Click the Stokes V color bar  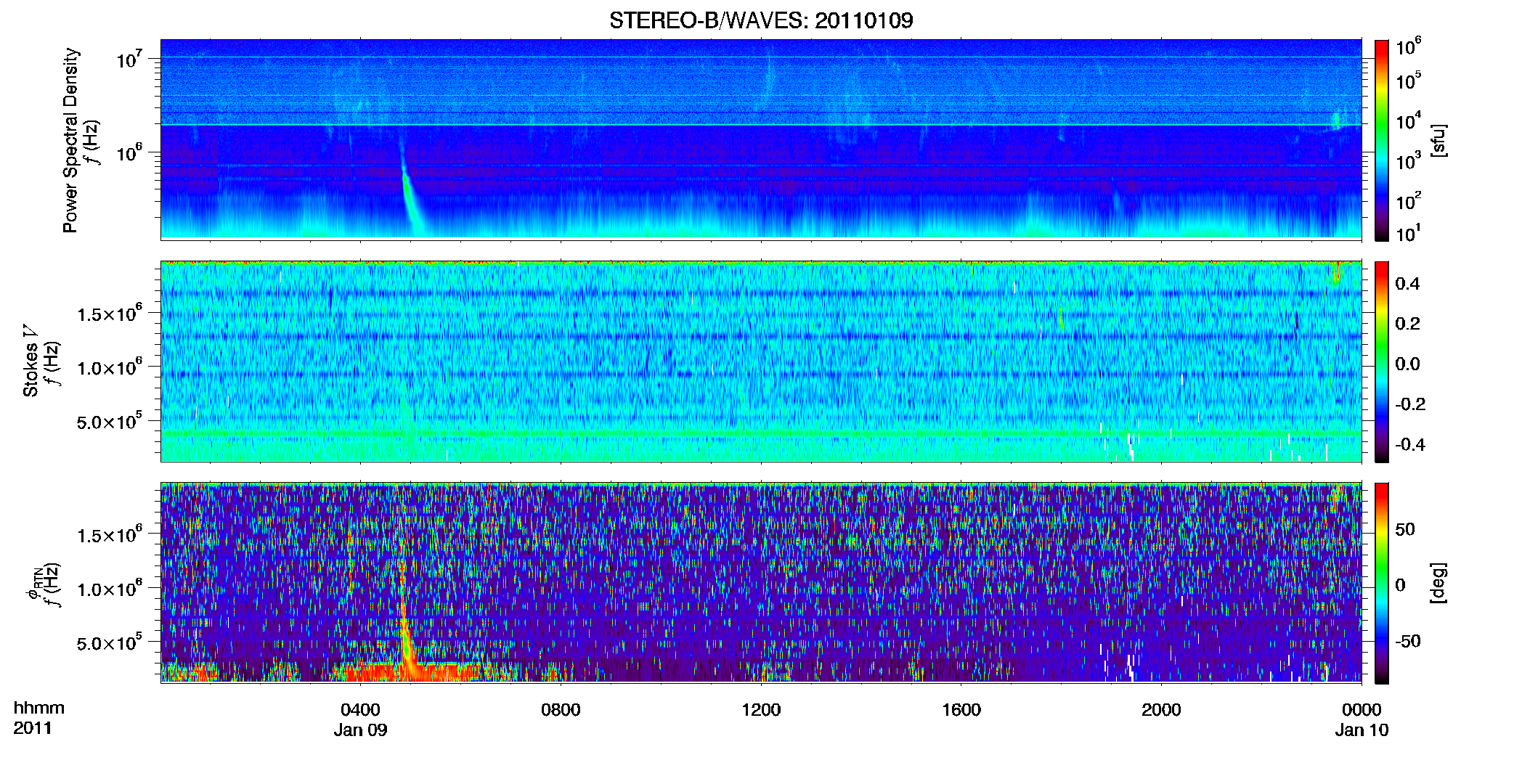(x=1382, y=362)
